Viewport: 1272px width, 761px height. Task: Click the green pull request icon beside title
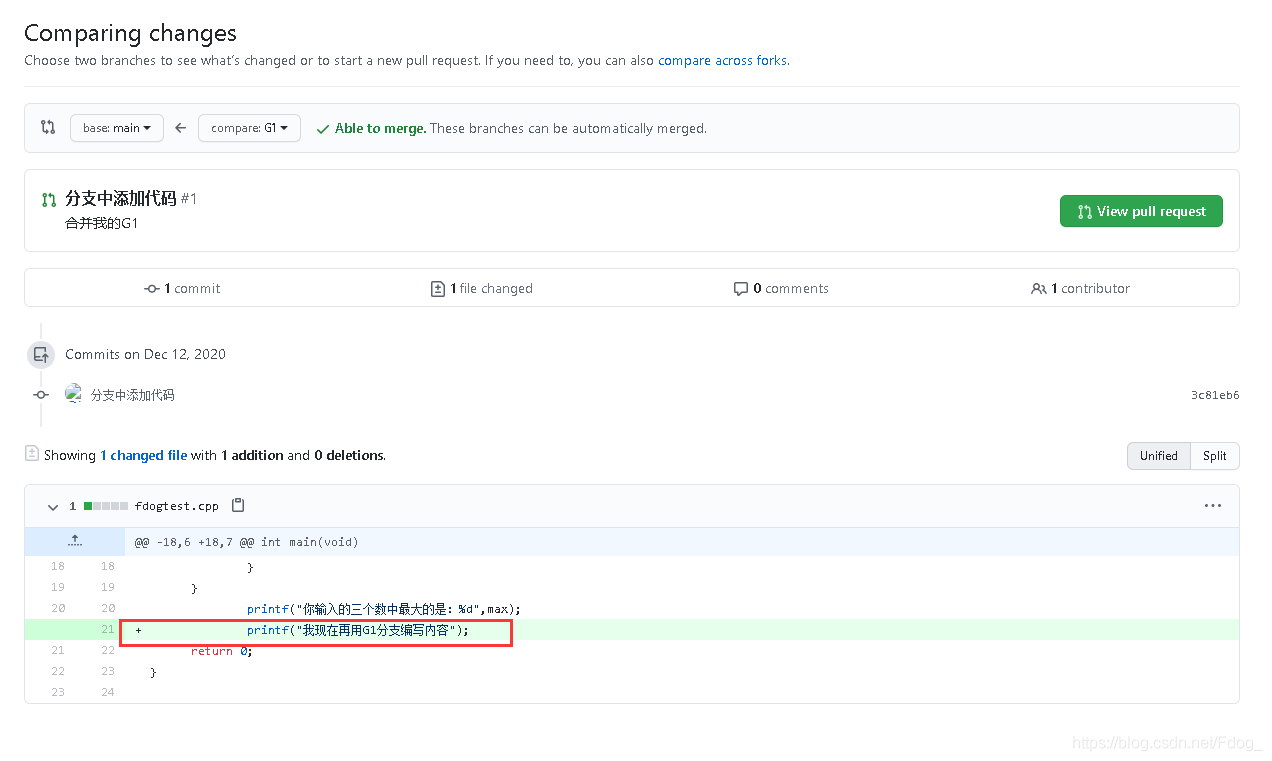pos(49,200)
